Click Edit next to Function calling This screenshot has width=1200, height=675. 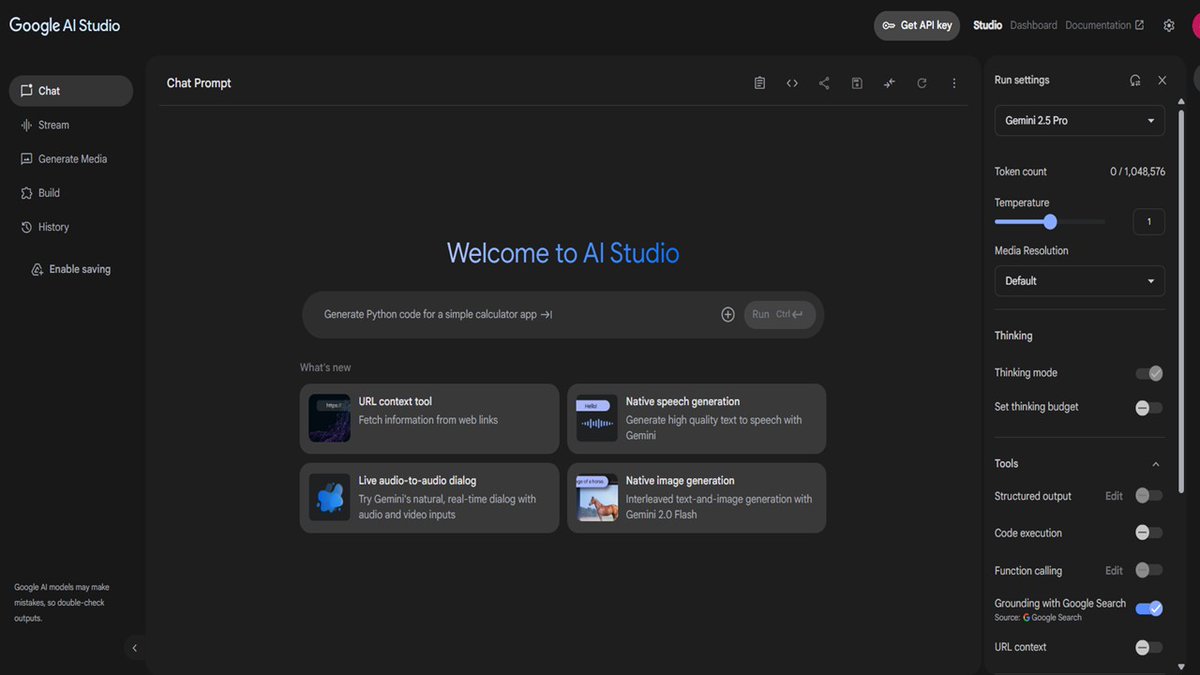pyautogui.click(x=1114, y=570)
